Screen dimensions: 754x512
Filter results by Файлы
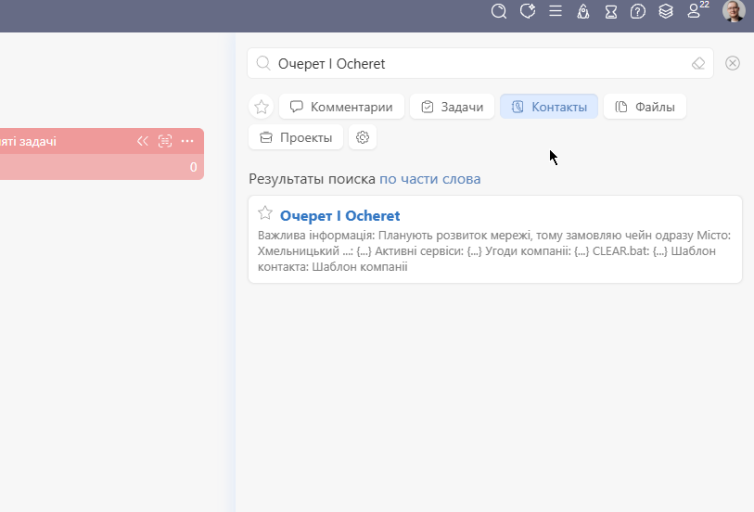pos(645,107)
